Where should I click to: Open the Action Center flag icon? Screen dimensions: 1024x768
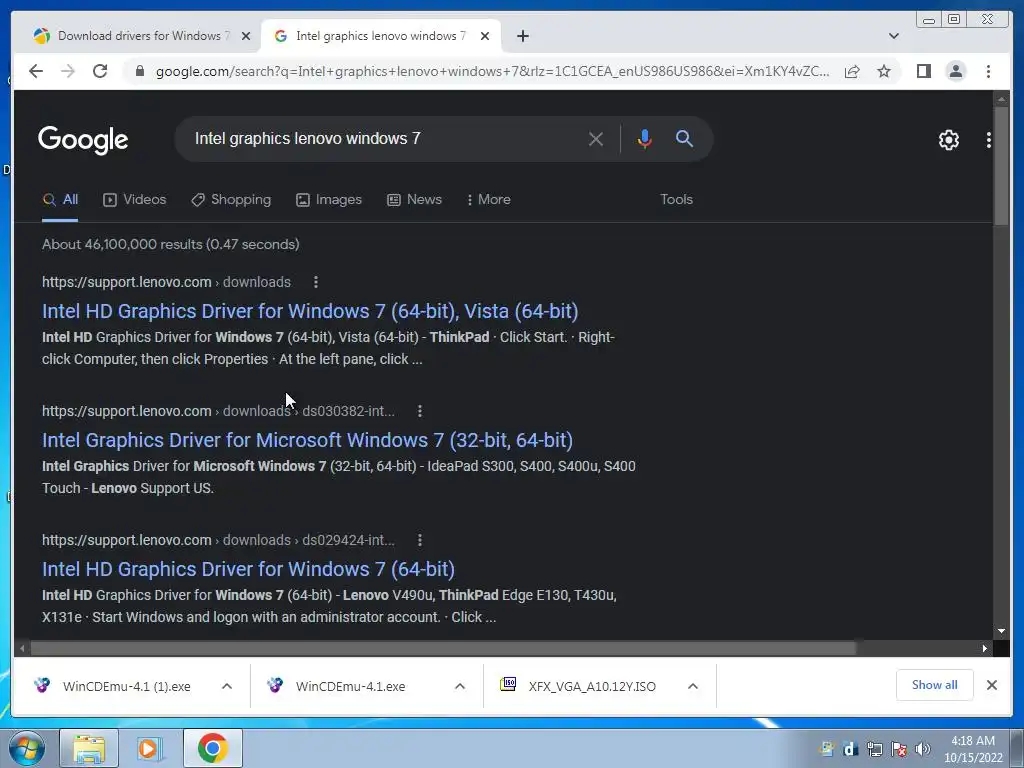pyautogui.click(x=899, y=749)
